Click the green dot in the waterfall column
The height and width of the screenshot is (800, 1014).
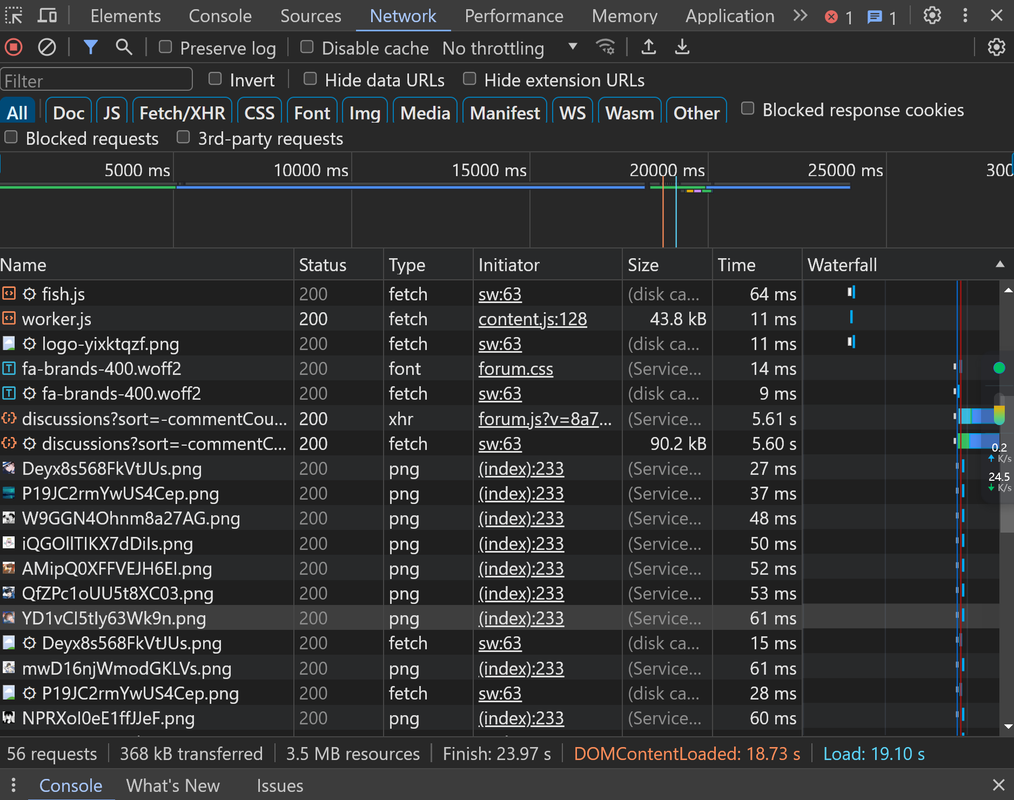998,368
